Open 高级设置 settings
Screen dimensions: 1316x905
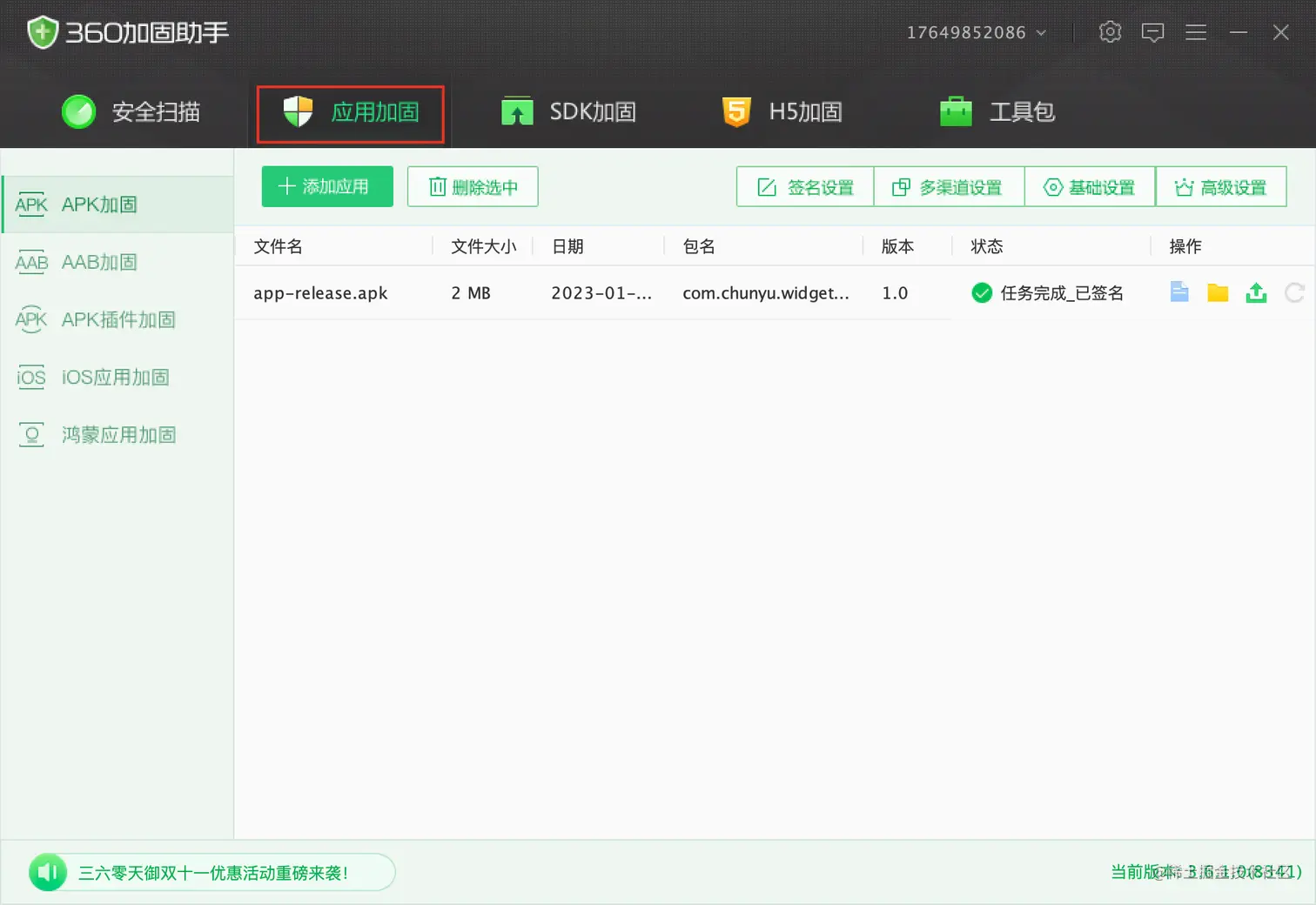[x=1221, y=186]
